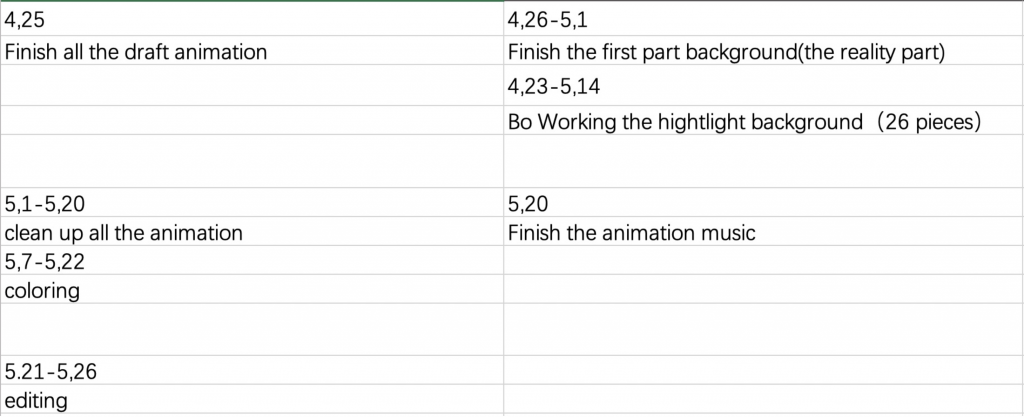This screenshot has width=1024, height=417.
Task: Select the 5,1-5,20 date cell
Action: (251, 202)
